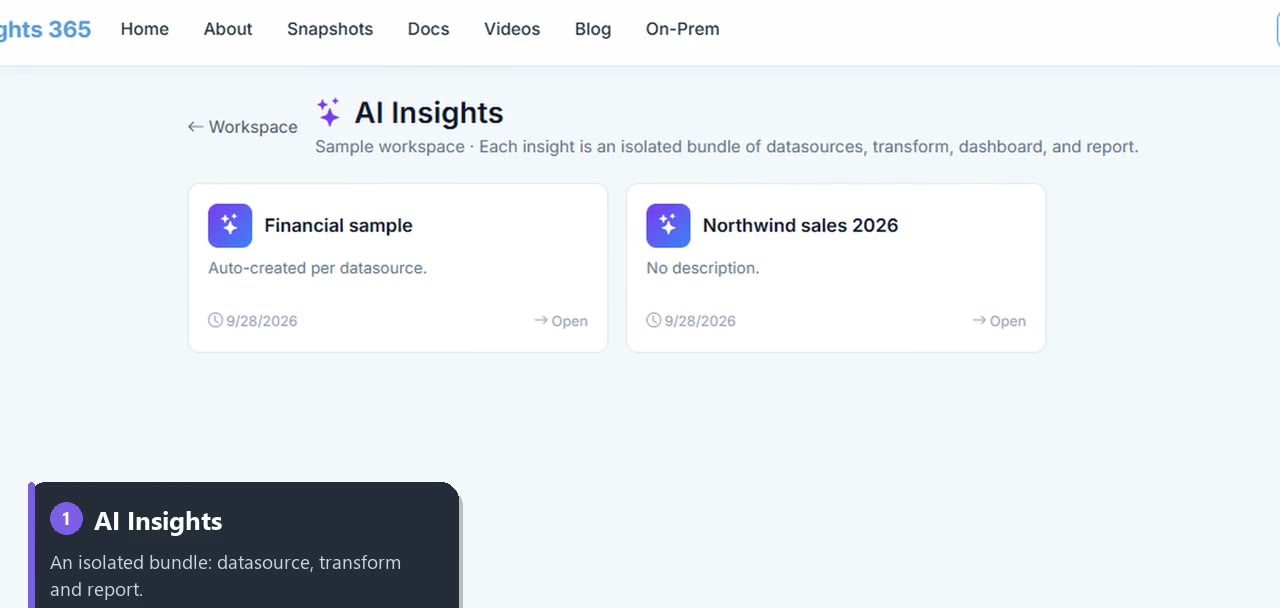This screenshot has height=608, width=1280.
Task: Click the 'No description.' text
Action: pyautogui.click(x=703, y=268)
